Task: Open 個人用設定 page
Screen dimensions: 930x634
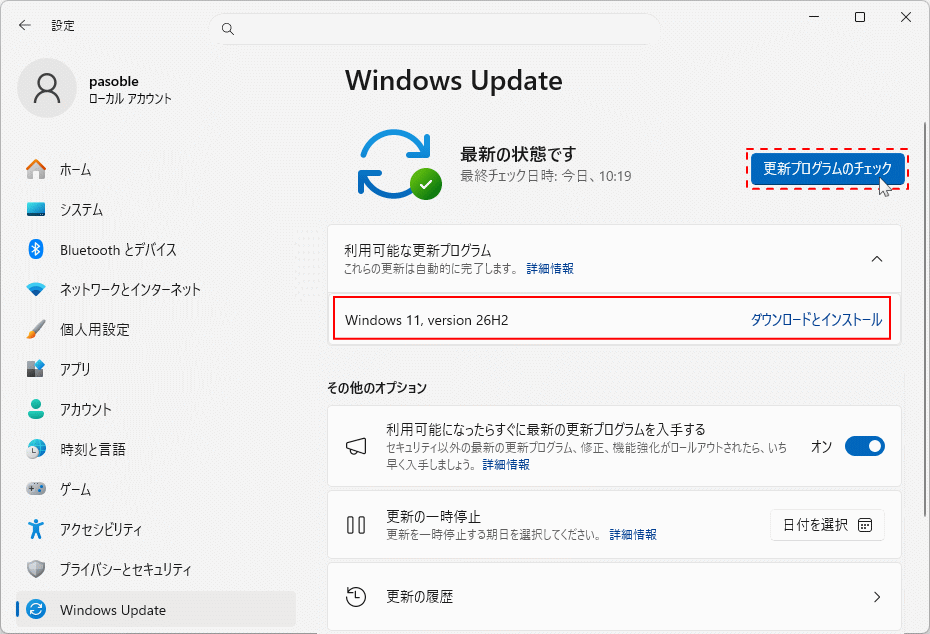Action: point(95,330)
